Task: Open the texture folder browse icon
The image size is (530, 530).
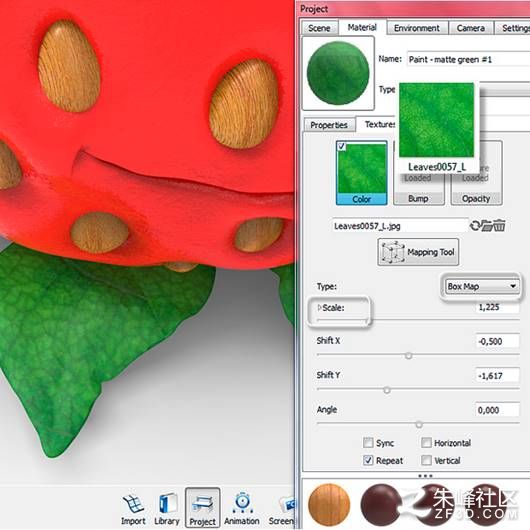Action: [486, 225]
